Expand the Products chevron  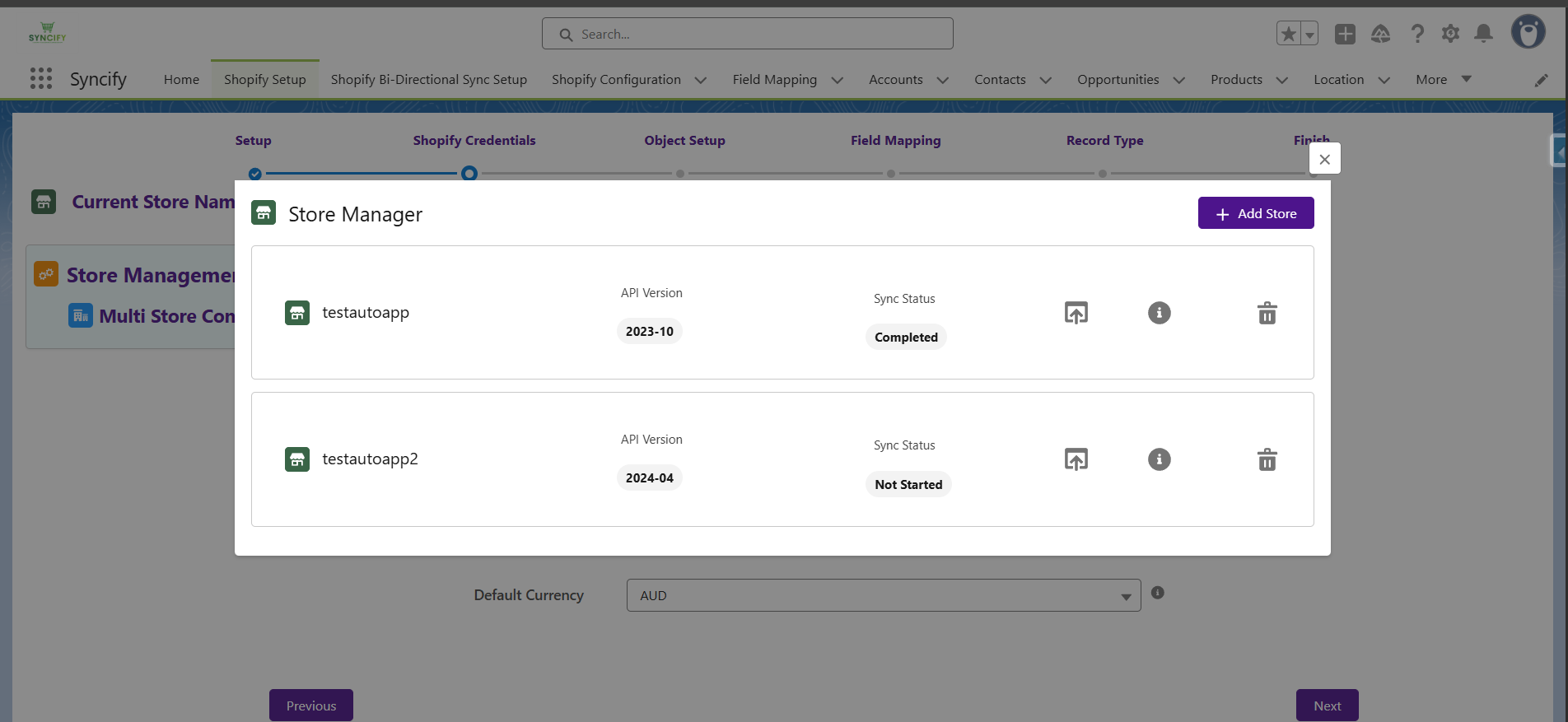point(1282,80)
